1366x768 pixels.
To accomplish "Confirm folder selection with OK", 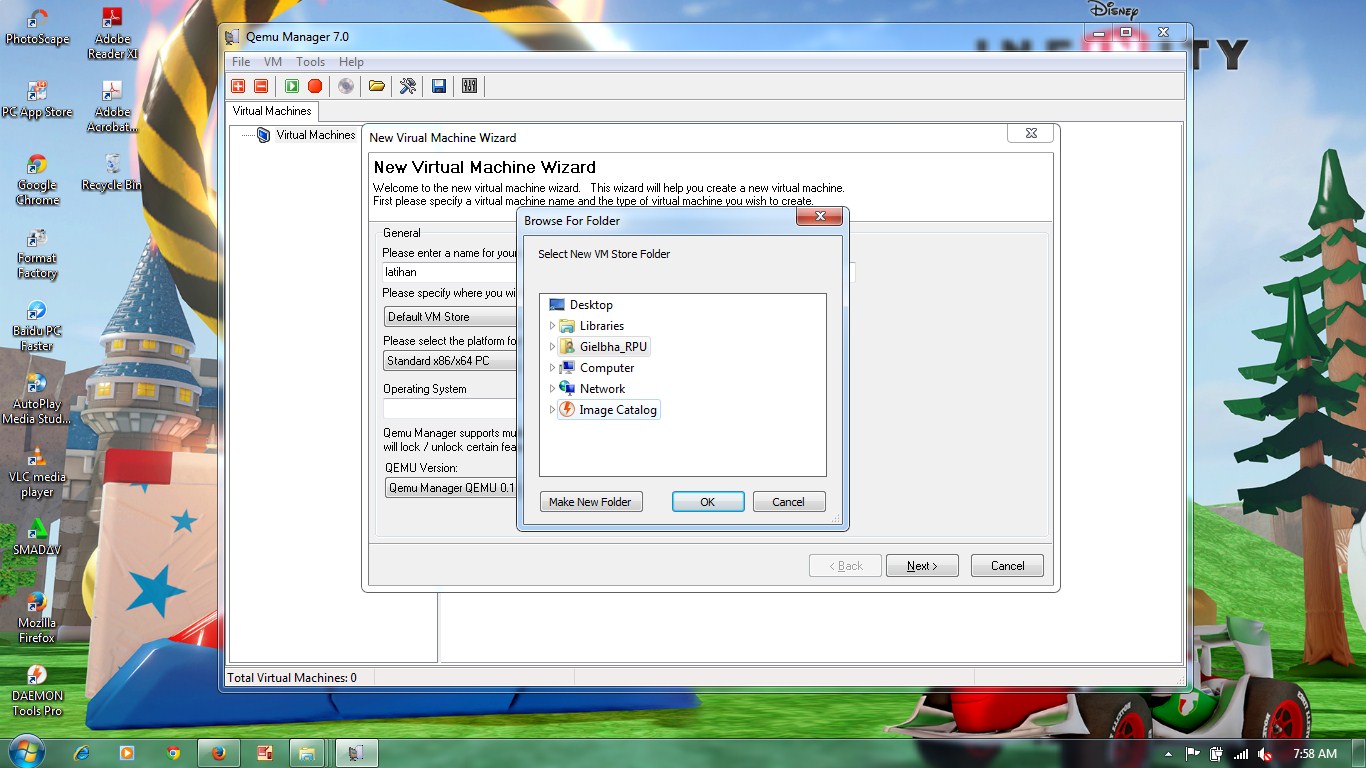I will (708, 502).
